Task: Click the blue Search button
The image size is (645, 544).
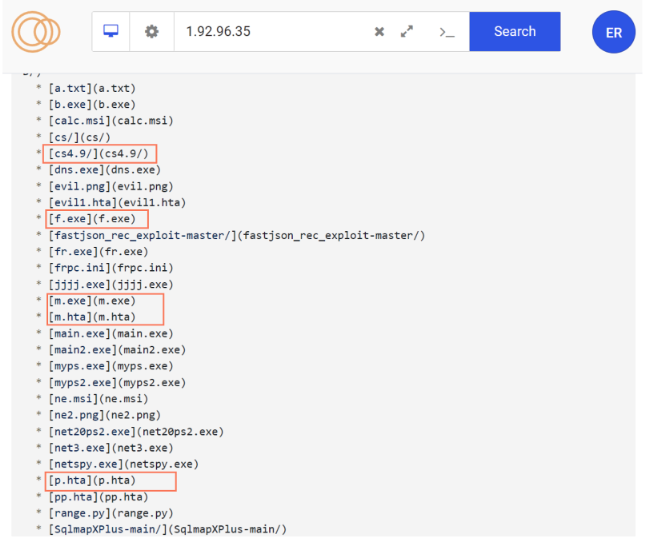Action: pyautogui.click(x=515, y=31)
